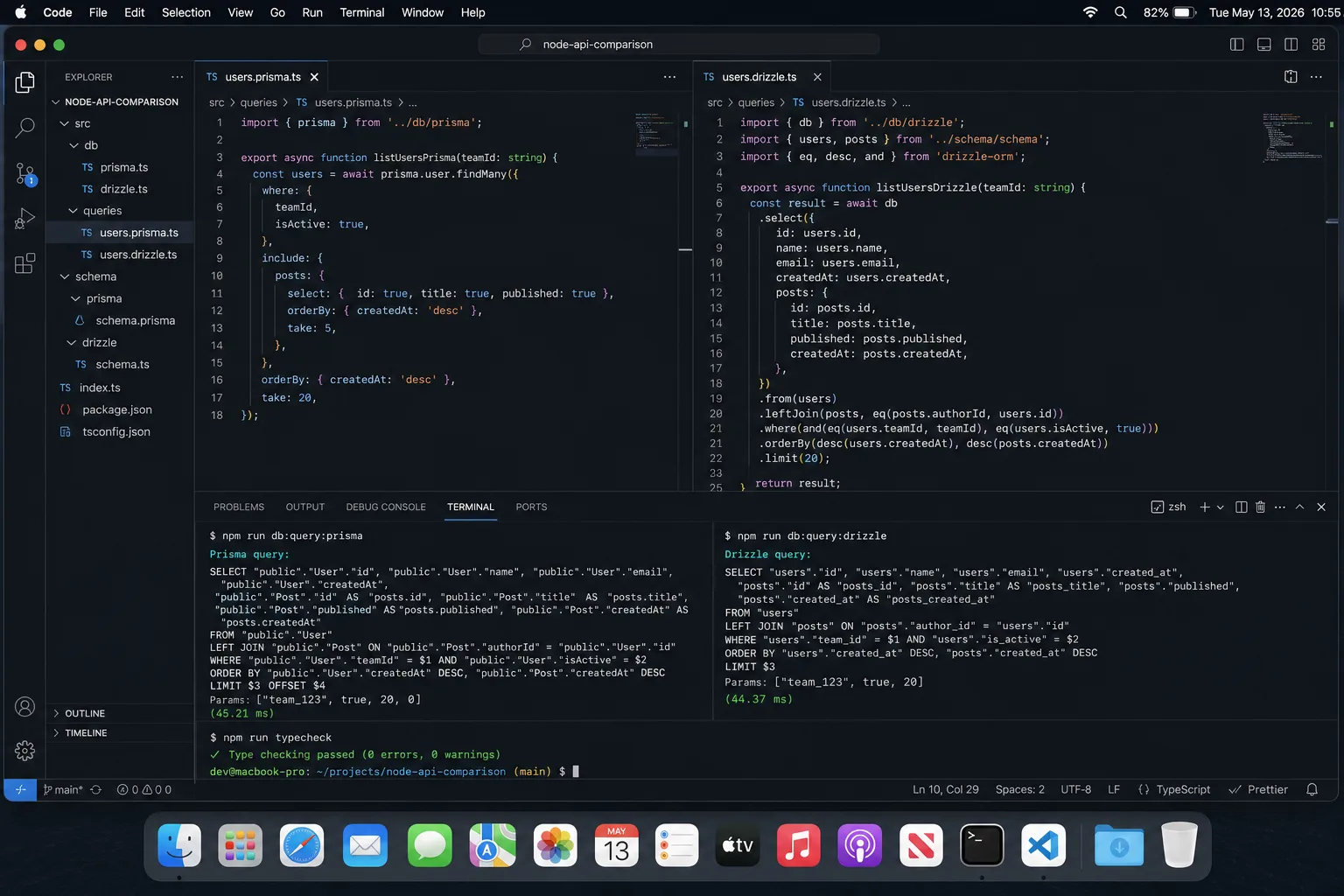
Task: Maximize panel with the up chevron
Action: 1299,507
